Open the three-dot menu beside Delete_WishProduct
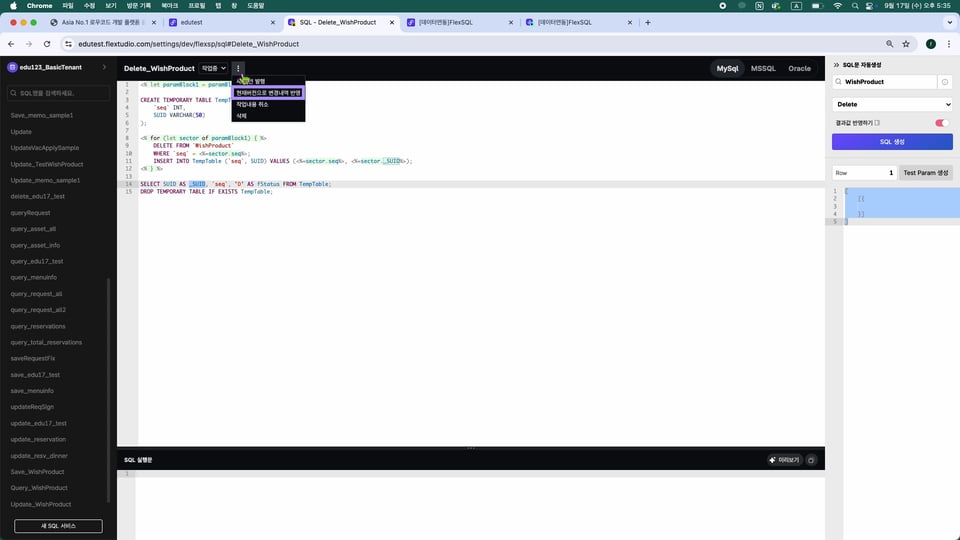 tap(238, 68)
